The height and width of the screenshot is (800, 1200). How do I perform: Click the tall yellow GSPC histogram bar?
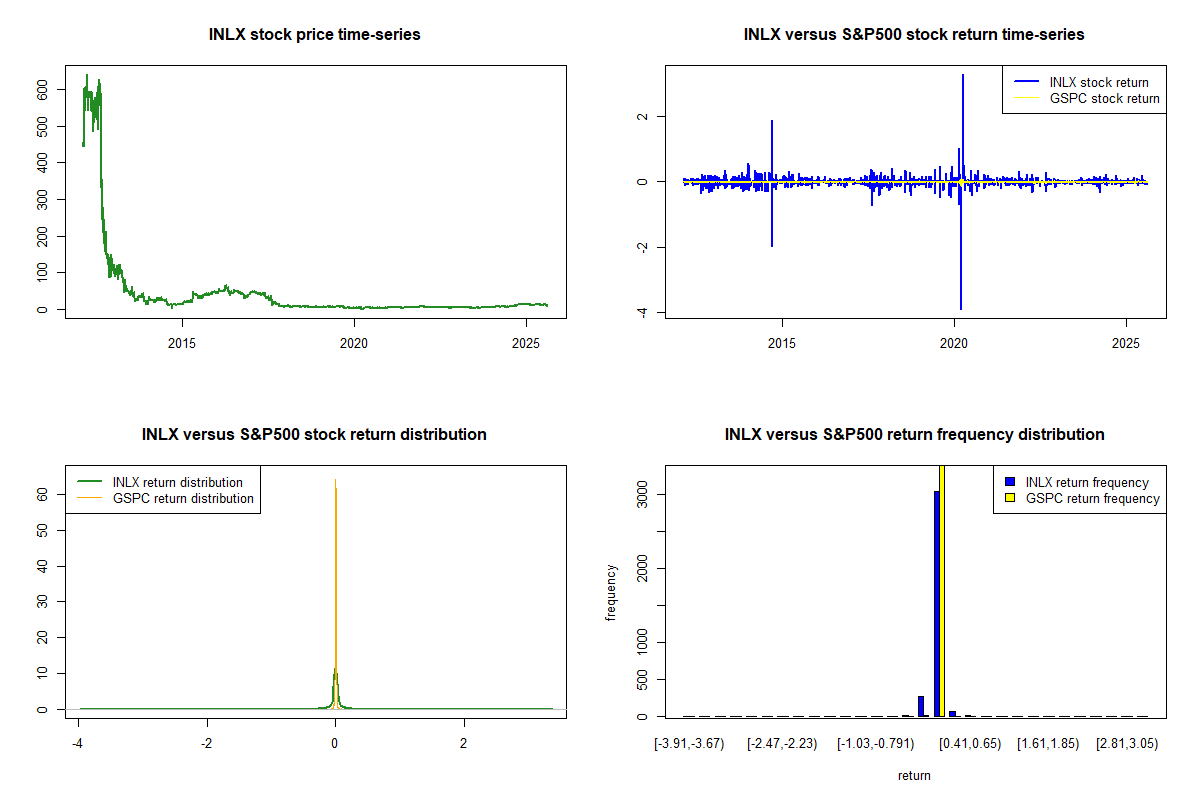click(942, 590)
